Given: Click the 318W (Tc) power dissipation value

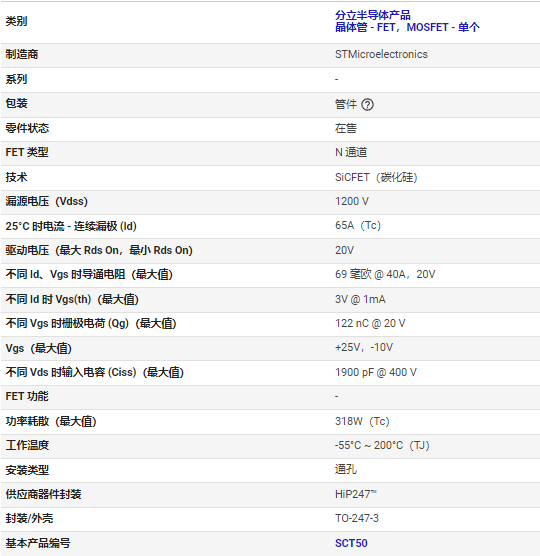Looking at the screenshot, I should [x=362, y=421].
